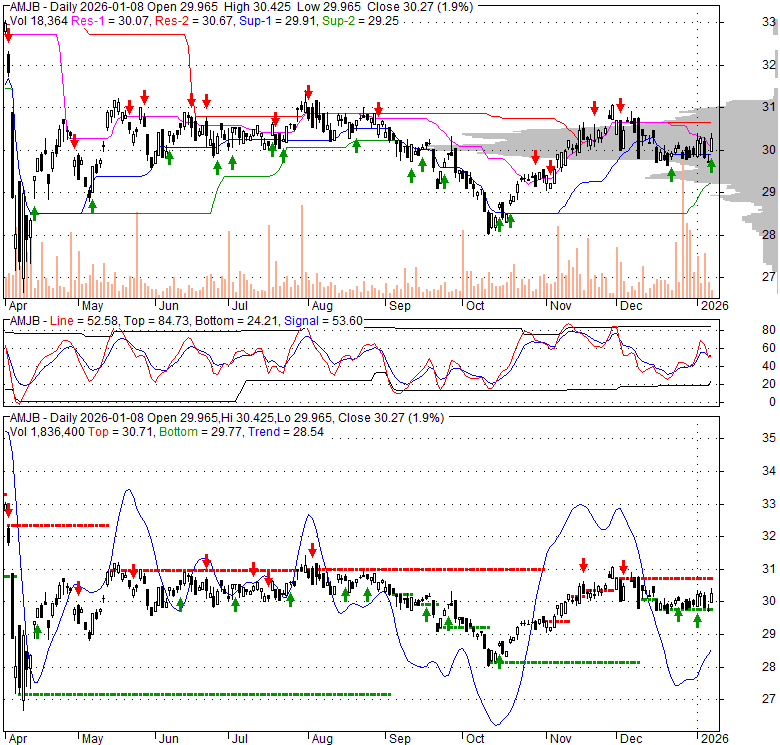The height and width of the screenshot is (745, 780).
Task: Click the '33' price label on the top chart
Action: coord(769,22)
